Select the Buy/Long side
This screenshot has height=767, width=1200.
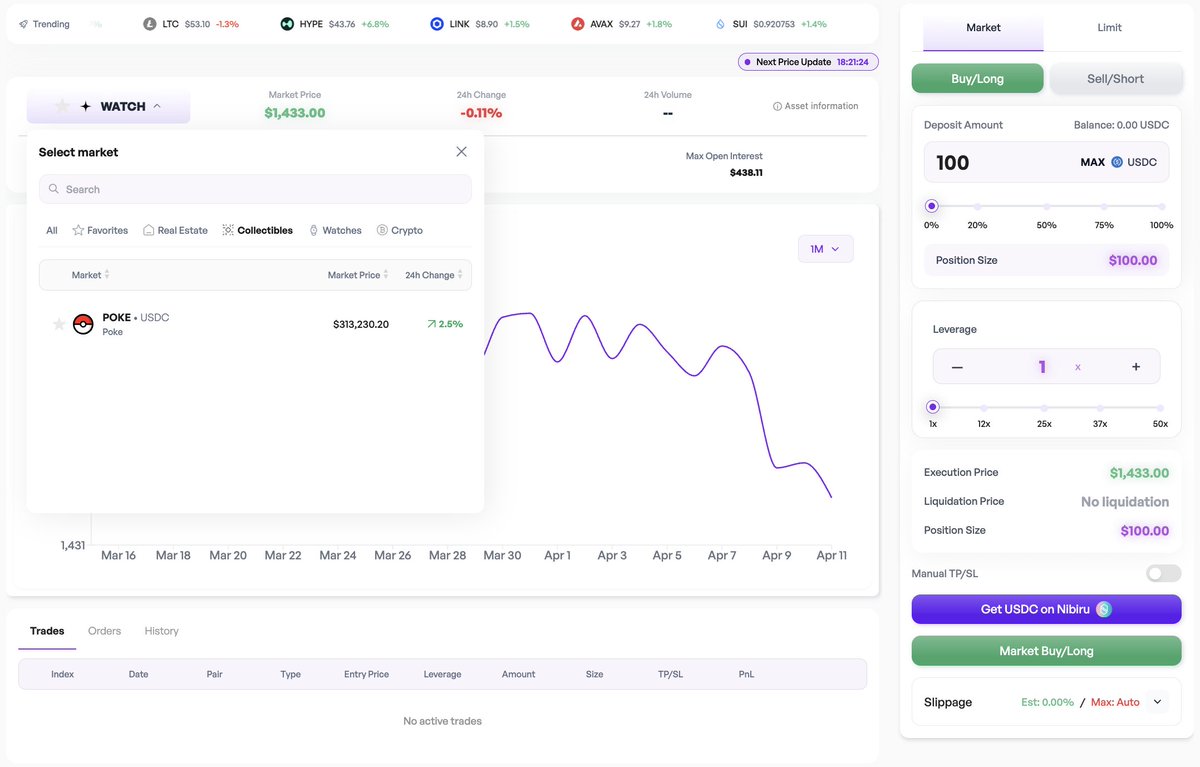[x=977, y=78]
